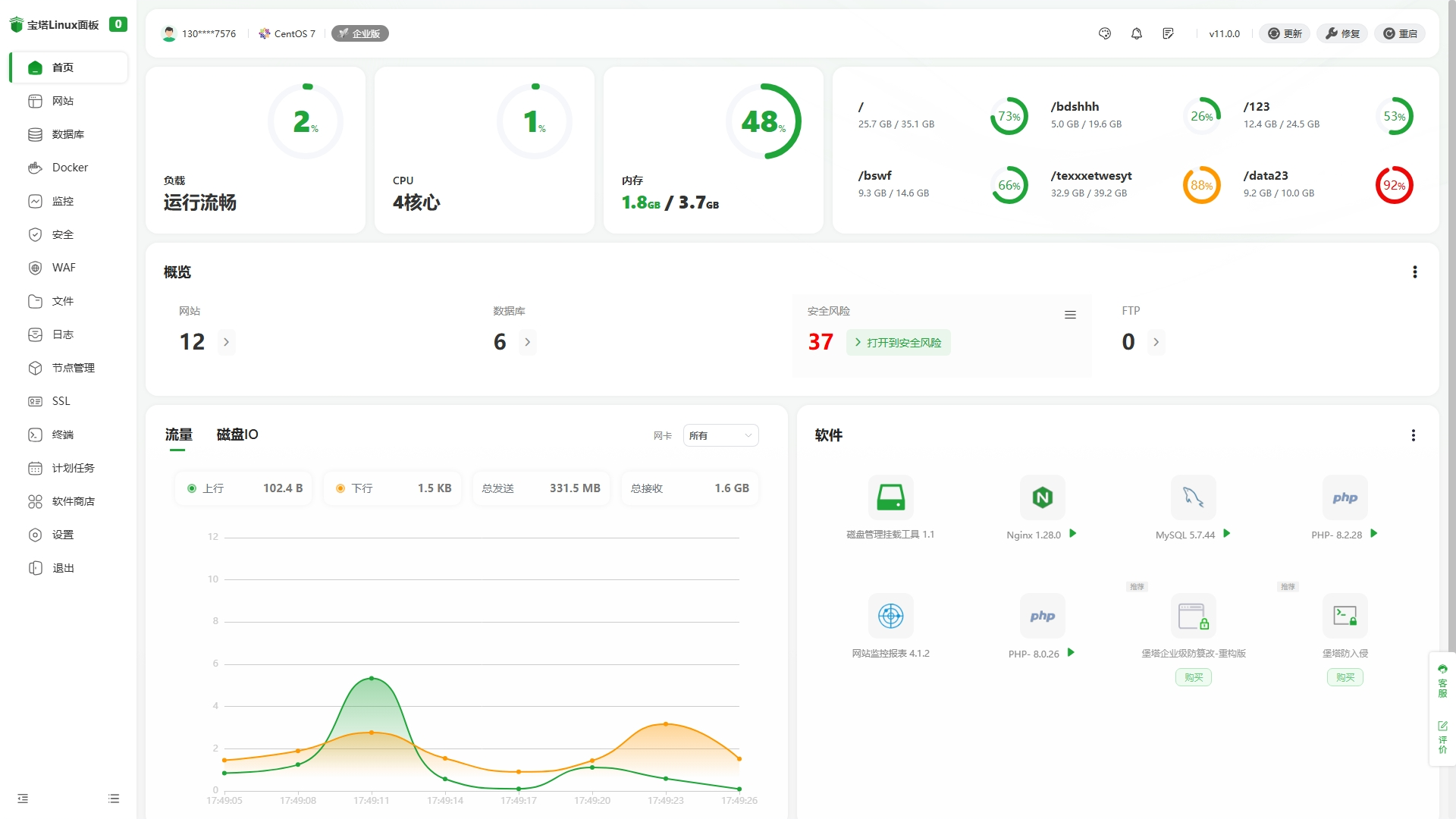Click the /data23 92% disk usage ring

pyautogui.click(x=1394, y=185)
